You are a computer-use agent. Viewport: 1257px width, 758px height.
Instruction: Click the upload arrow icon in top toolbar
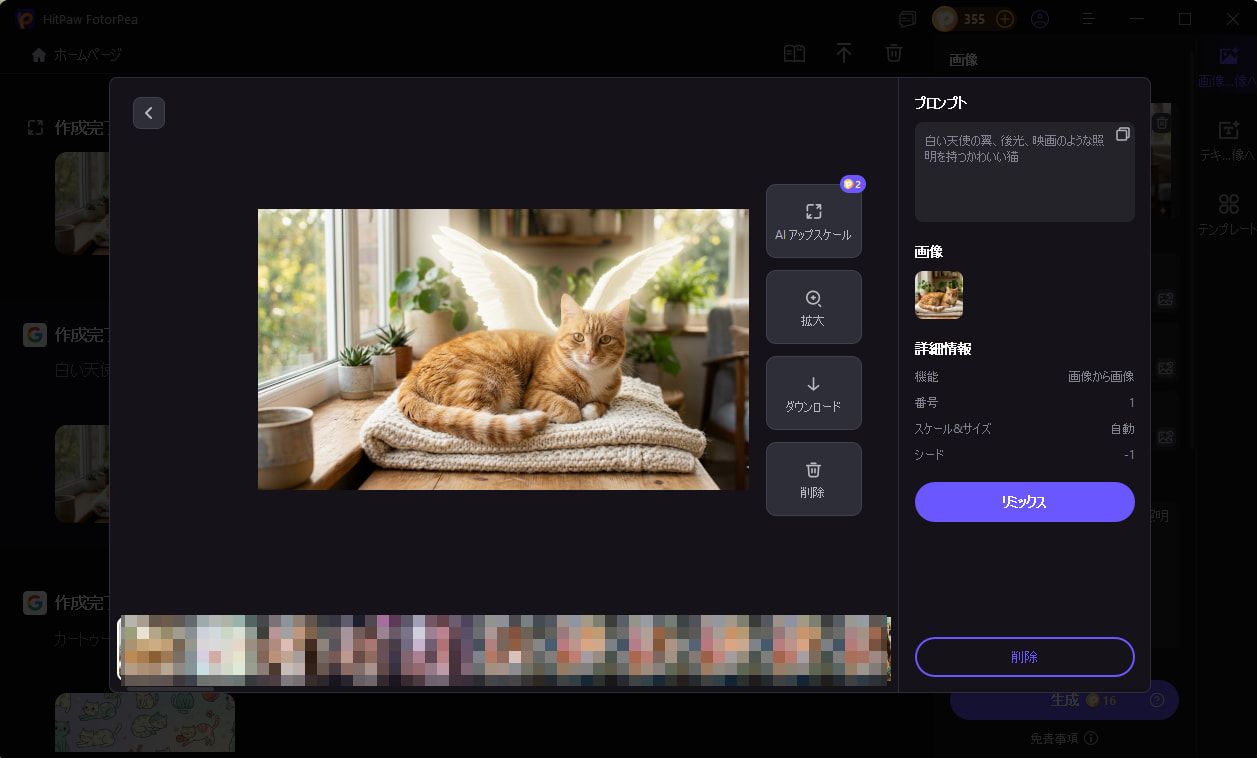844,54
